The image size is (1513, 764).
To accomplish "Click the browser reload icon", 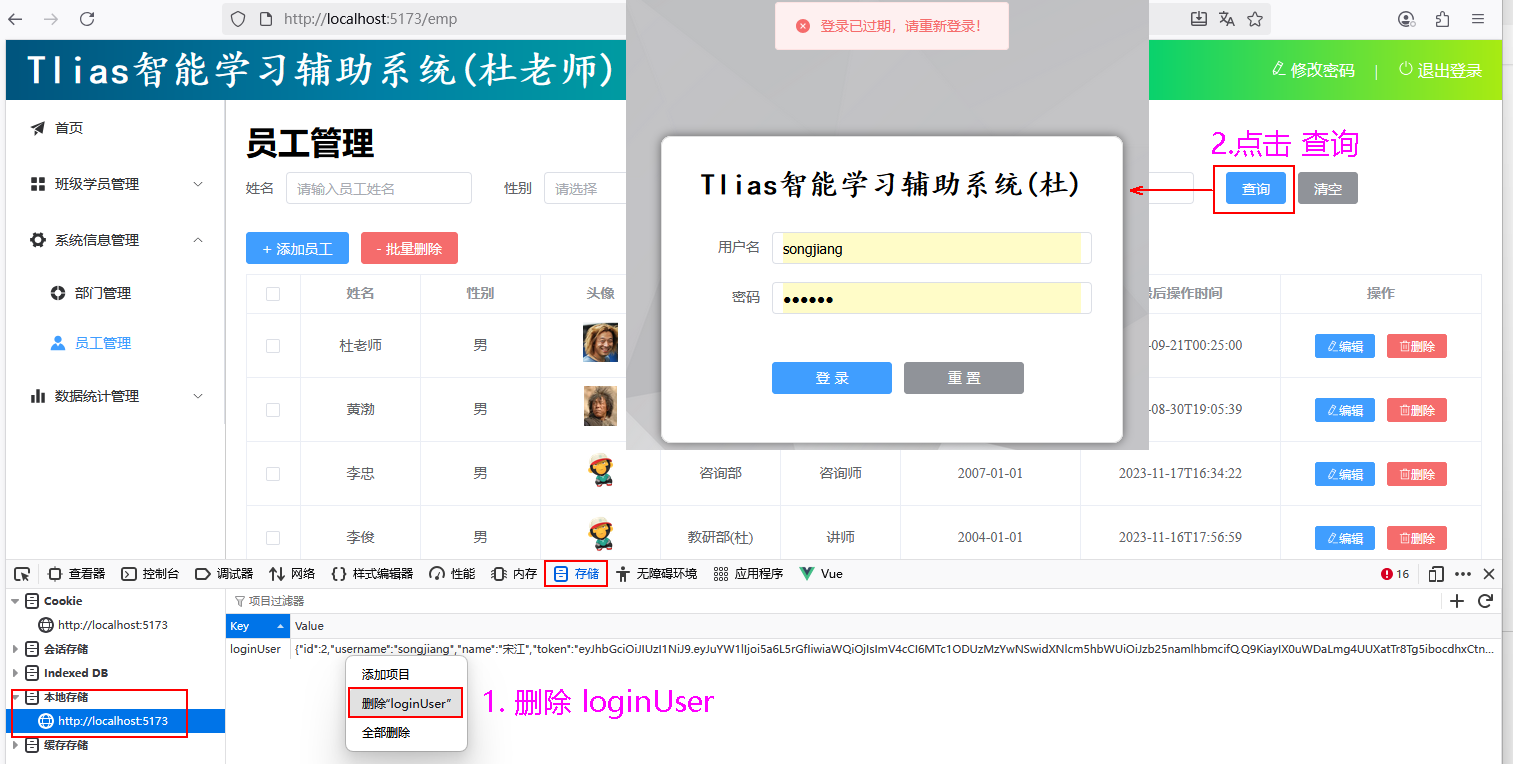I will (x=87, y=19).
